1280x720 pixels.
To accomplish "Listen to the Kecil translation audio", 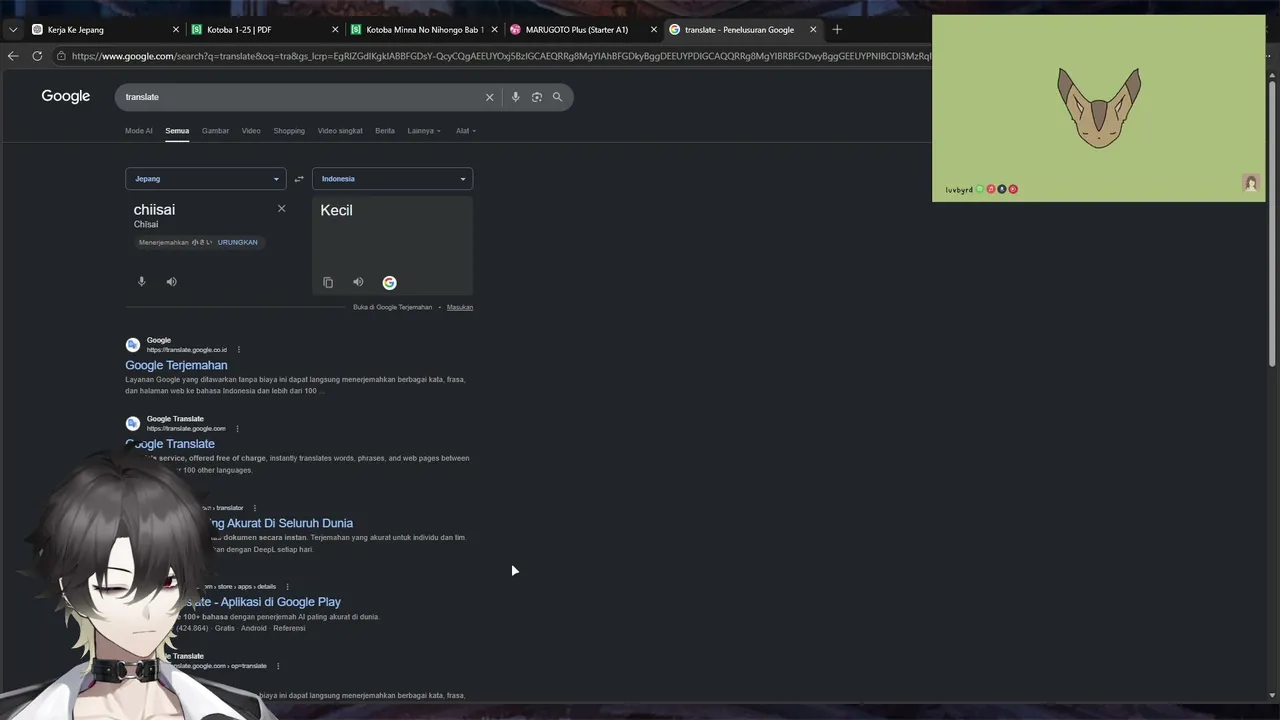I will point(358,282).
